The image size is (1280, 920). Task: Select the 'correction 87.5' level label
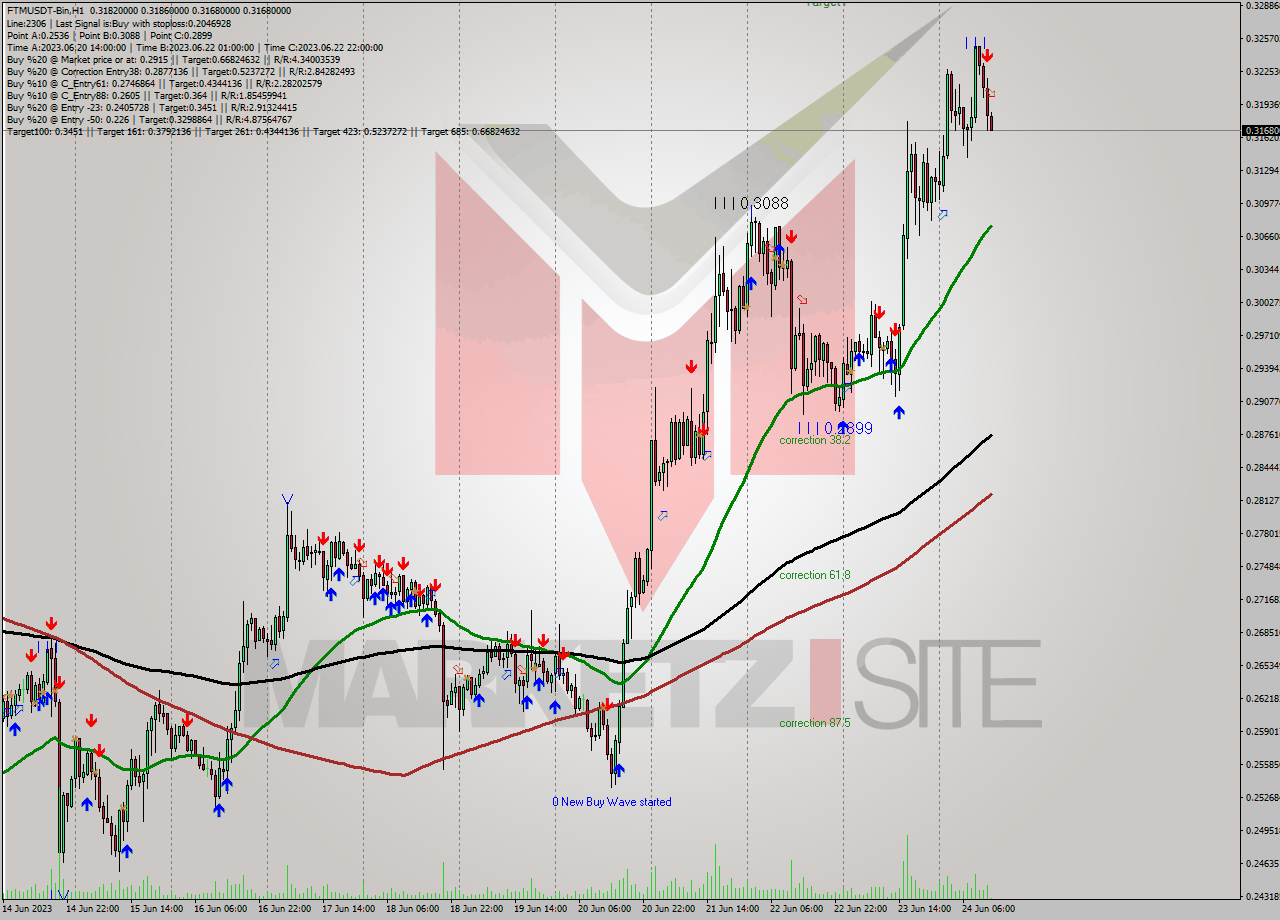(815, 723)
